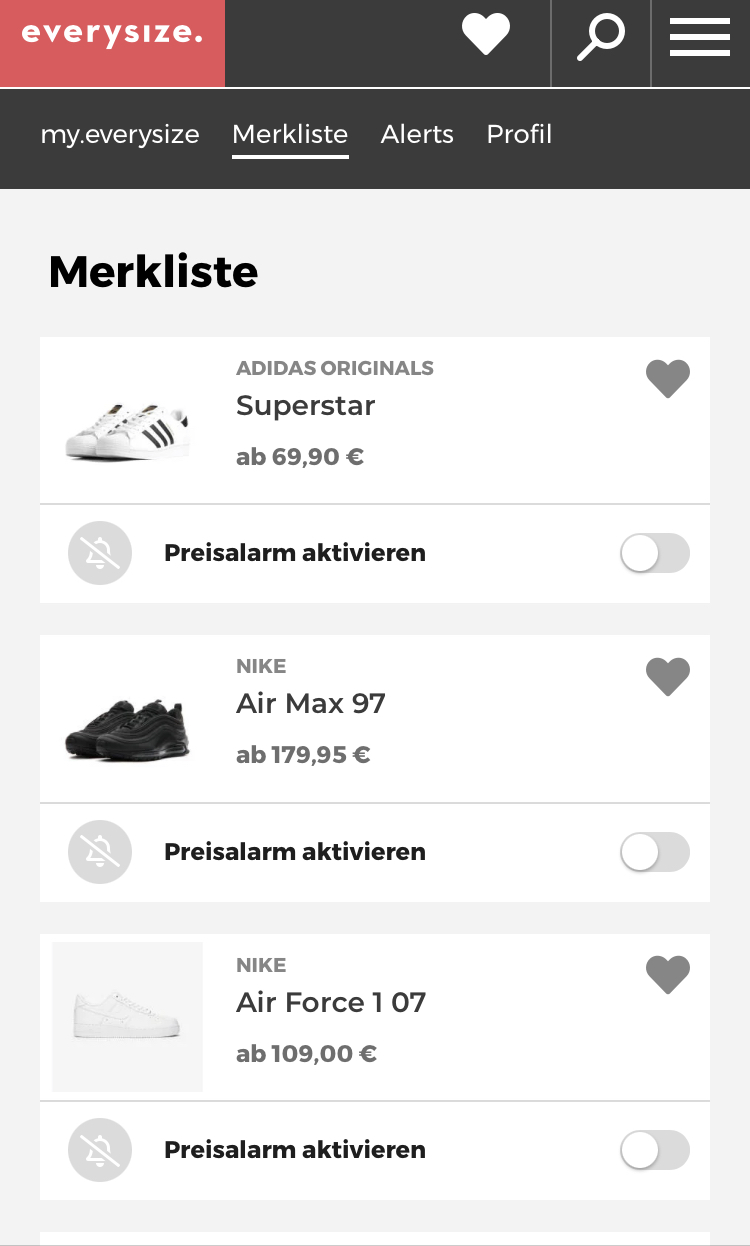The image size is (750, 1246).
Task: Open the Superstar product link
Action: [x=305, y=406]
